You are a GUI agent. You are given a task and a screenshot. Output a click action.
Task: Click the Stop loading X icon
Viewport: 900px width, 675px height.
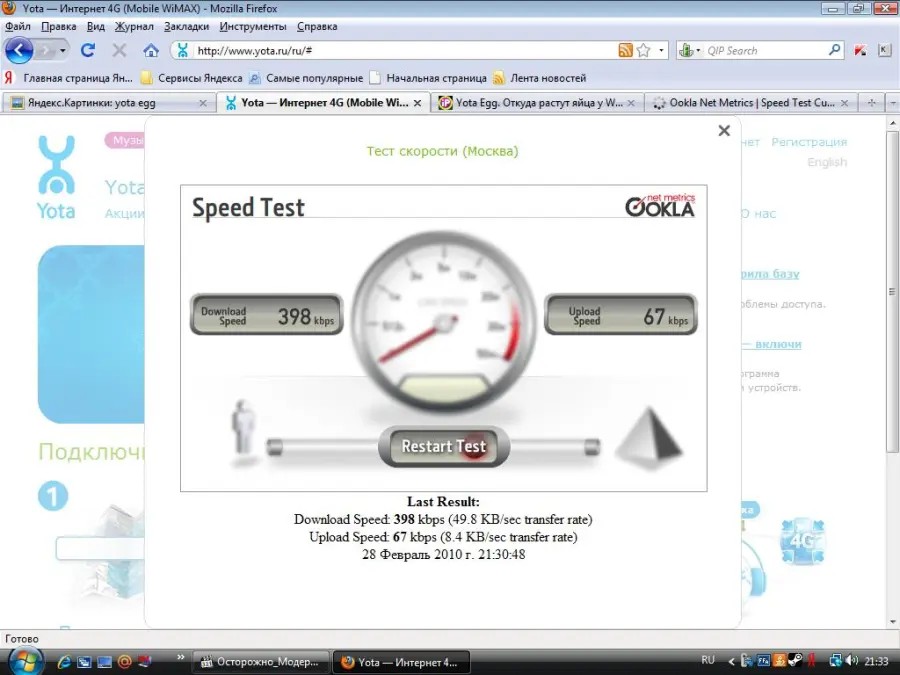click(x=119, y=51)
